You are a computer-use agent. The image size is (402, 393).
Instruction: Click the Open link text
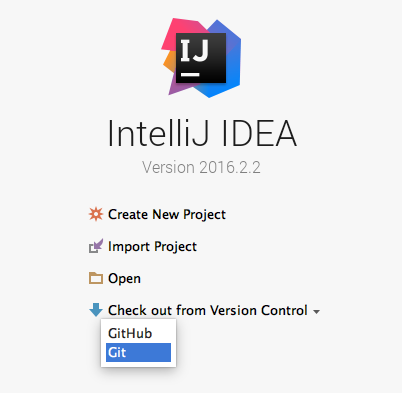point(124,279)
